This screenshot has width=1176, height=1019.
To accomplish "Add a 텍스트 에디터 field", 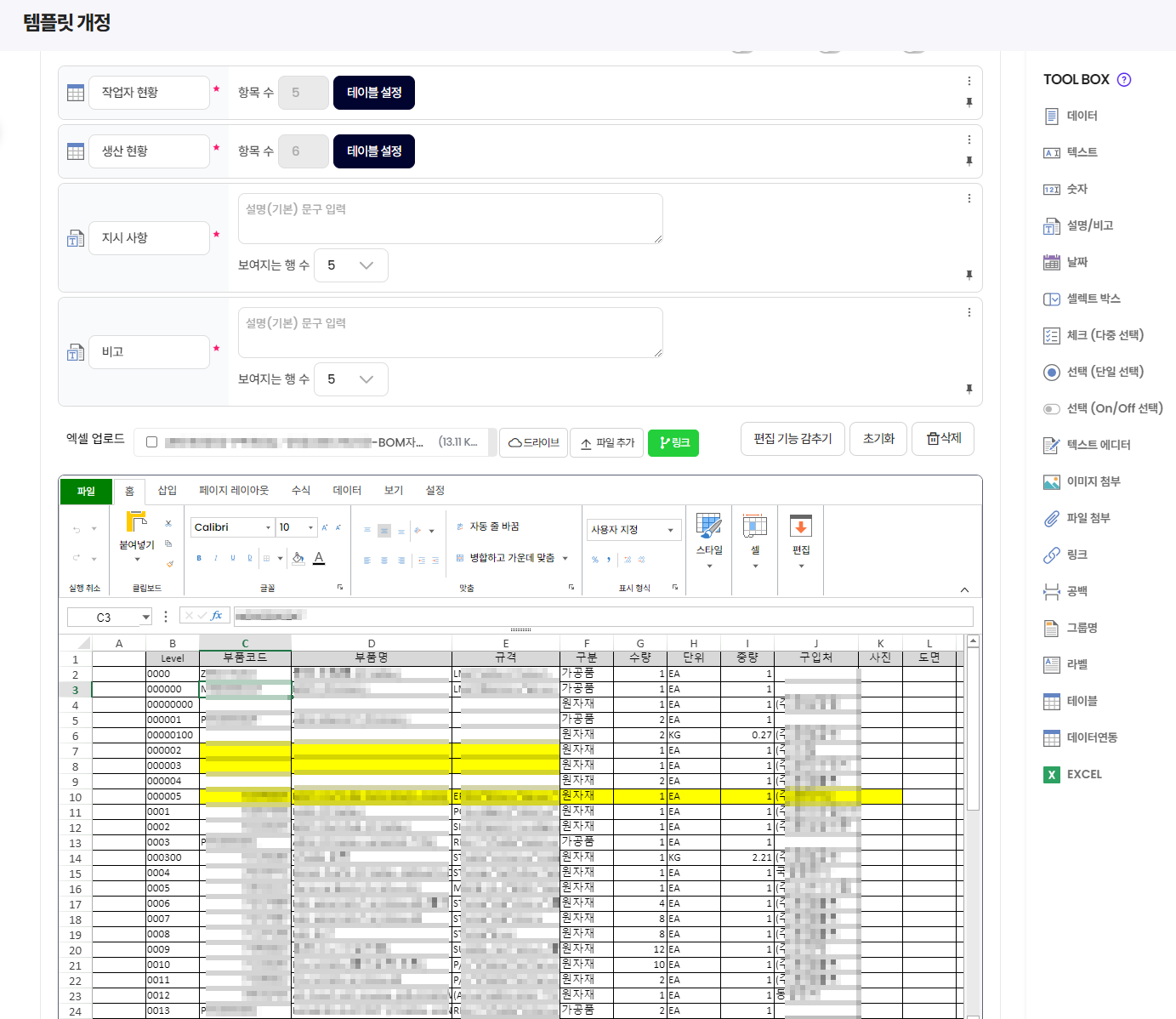I will [1087, 445].
